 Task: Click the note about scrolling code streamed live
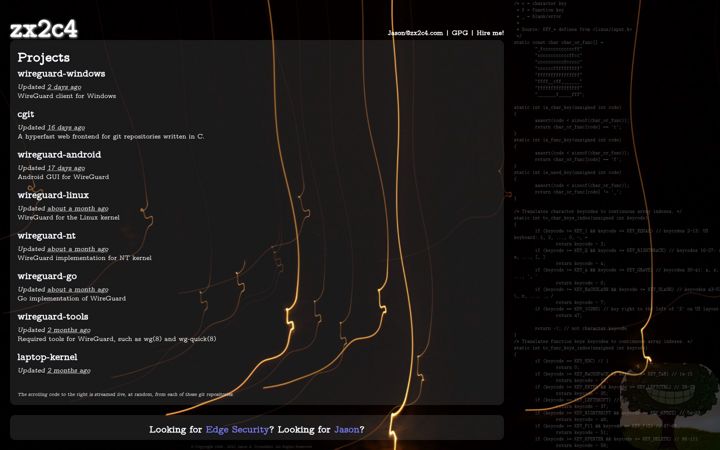tap(125, 394)
